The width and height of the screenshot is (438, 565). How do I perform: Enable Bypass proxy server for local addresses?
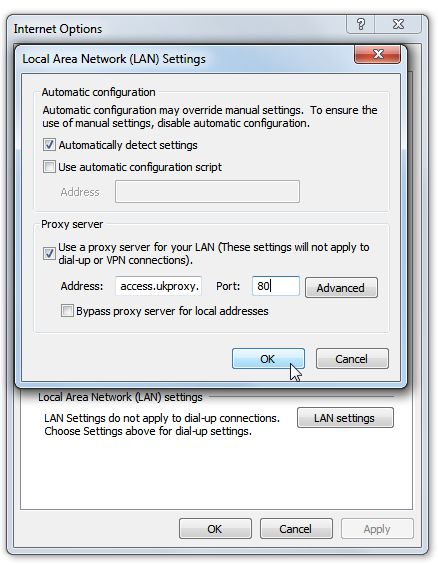coord(67,311)
